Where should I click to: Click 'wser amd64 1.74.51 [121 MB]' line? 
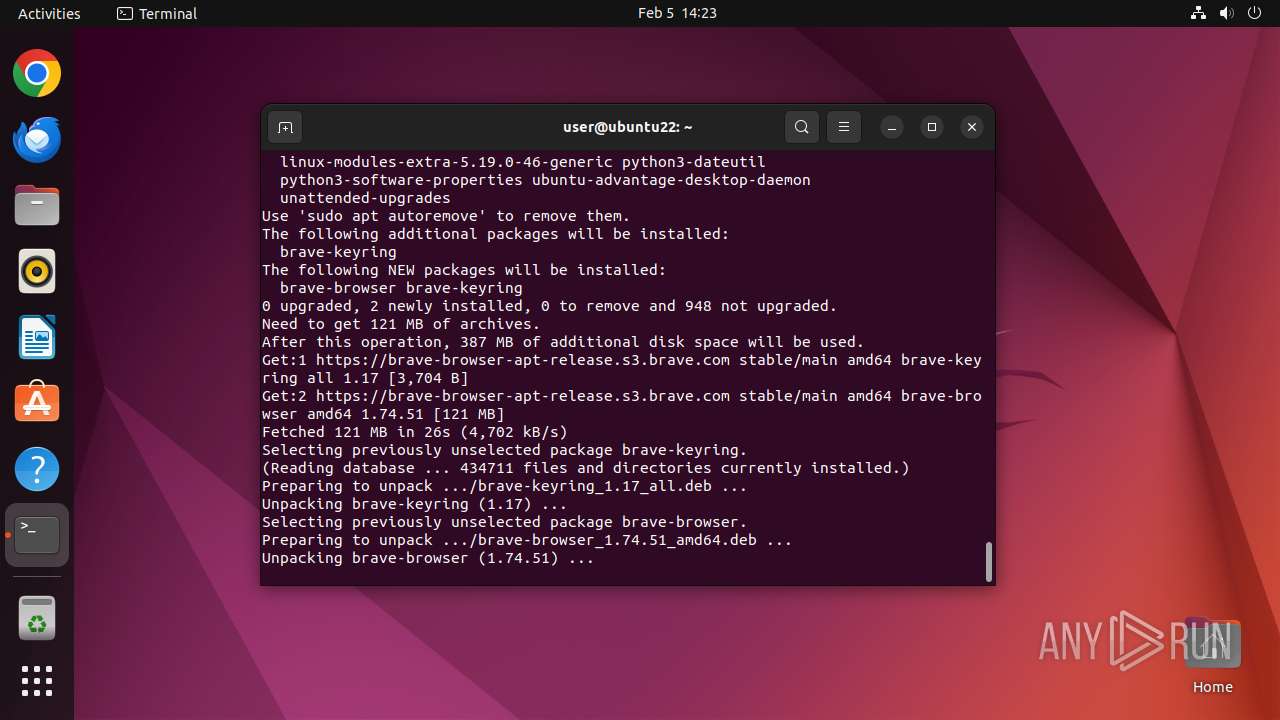pyautogui.click(x=383, y=414)
